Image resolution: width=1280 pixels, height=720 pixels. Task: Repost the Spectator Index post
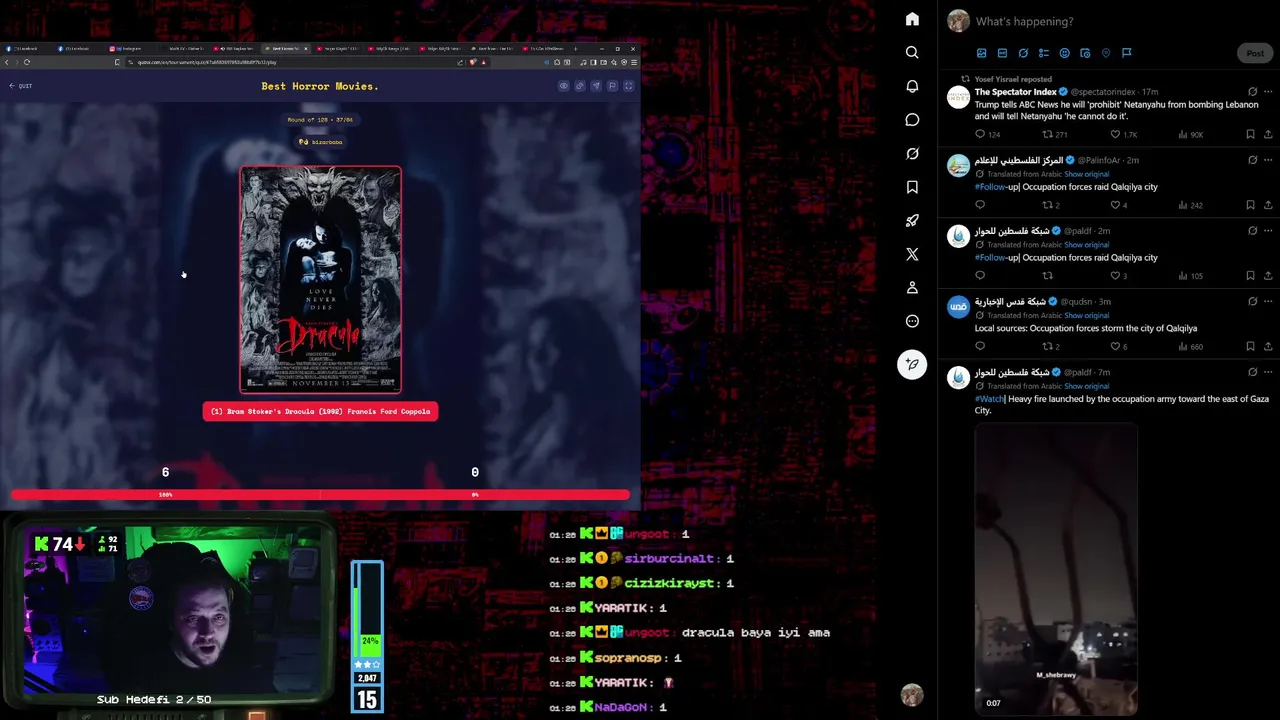1048,134
